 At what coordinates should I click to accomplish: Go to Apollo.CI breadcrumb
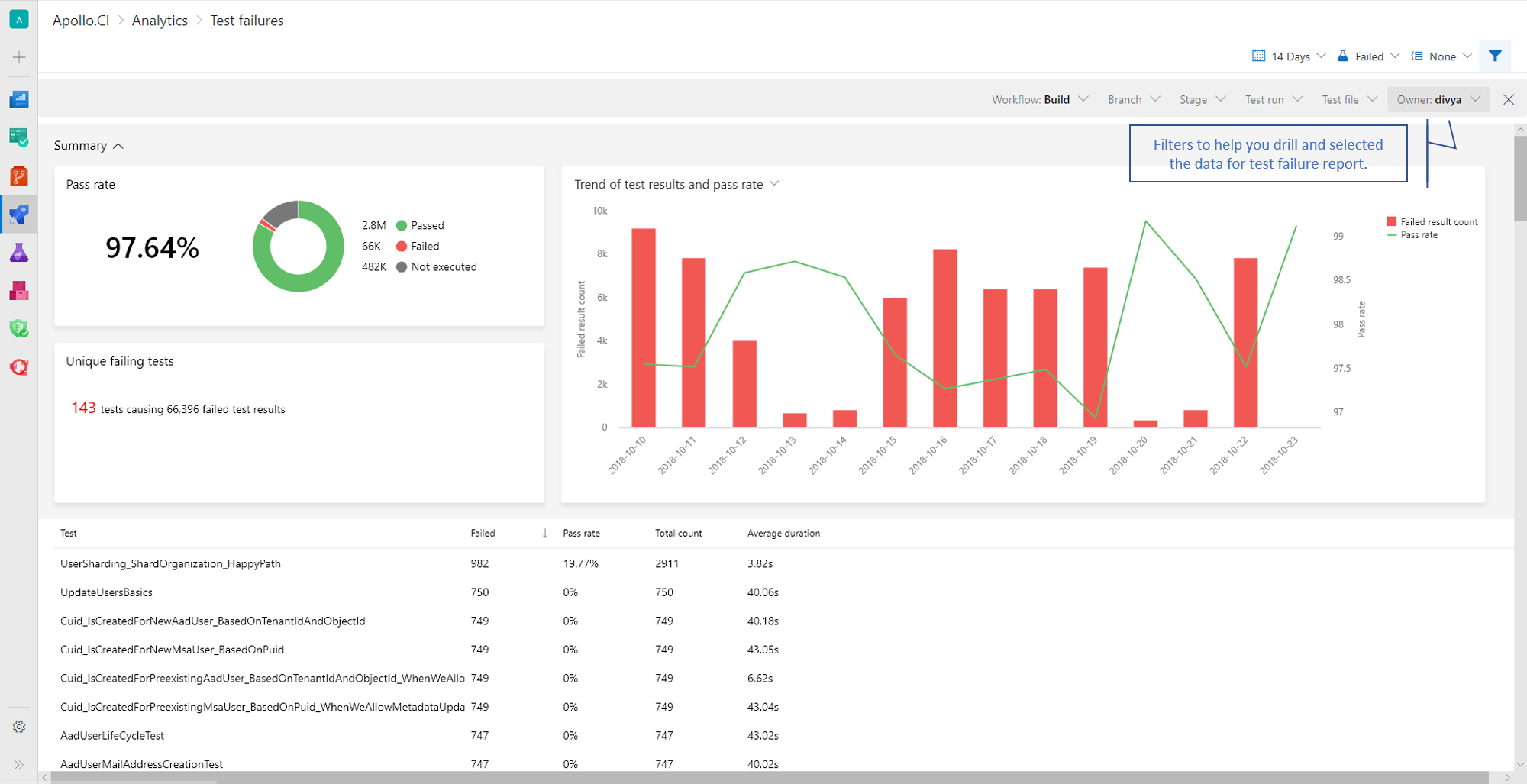click(x=81, y=21)
